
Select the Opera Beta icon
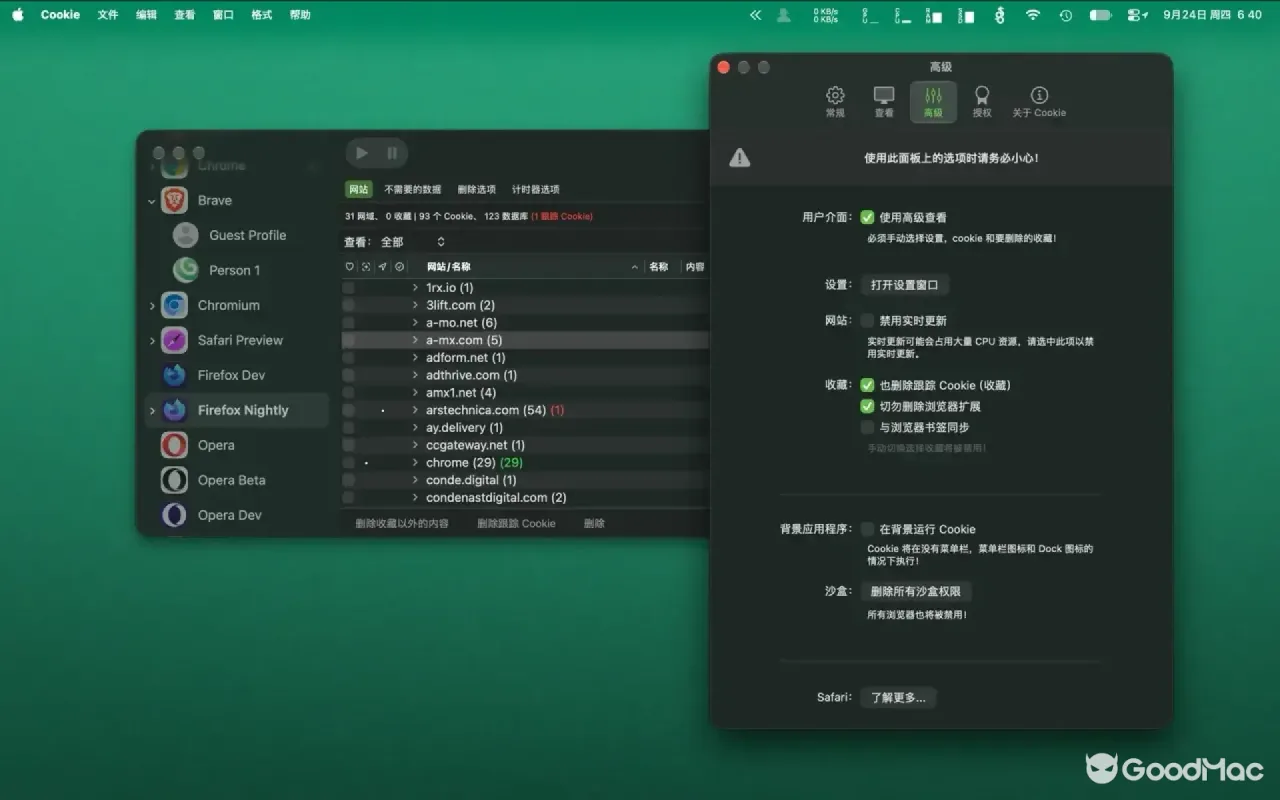[x=174, y=480]
